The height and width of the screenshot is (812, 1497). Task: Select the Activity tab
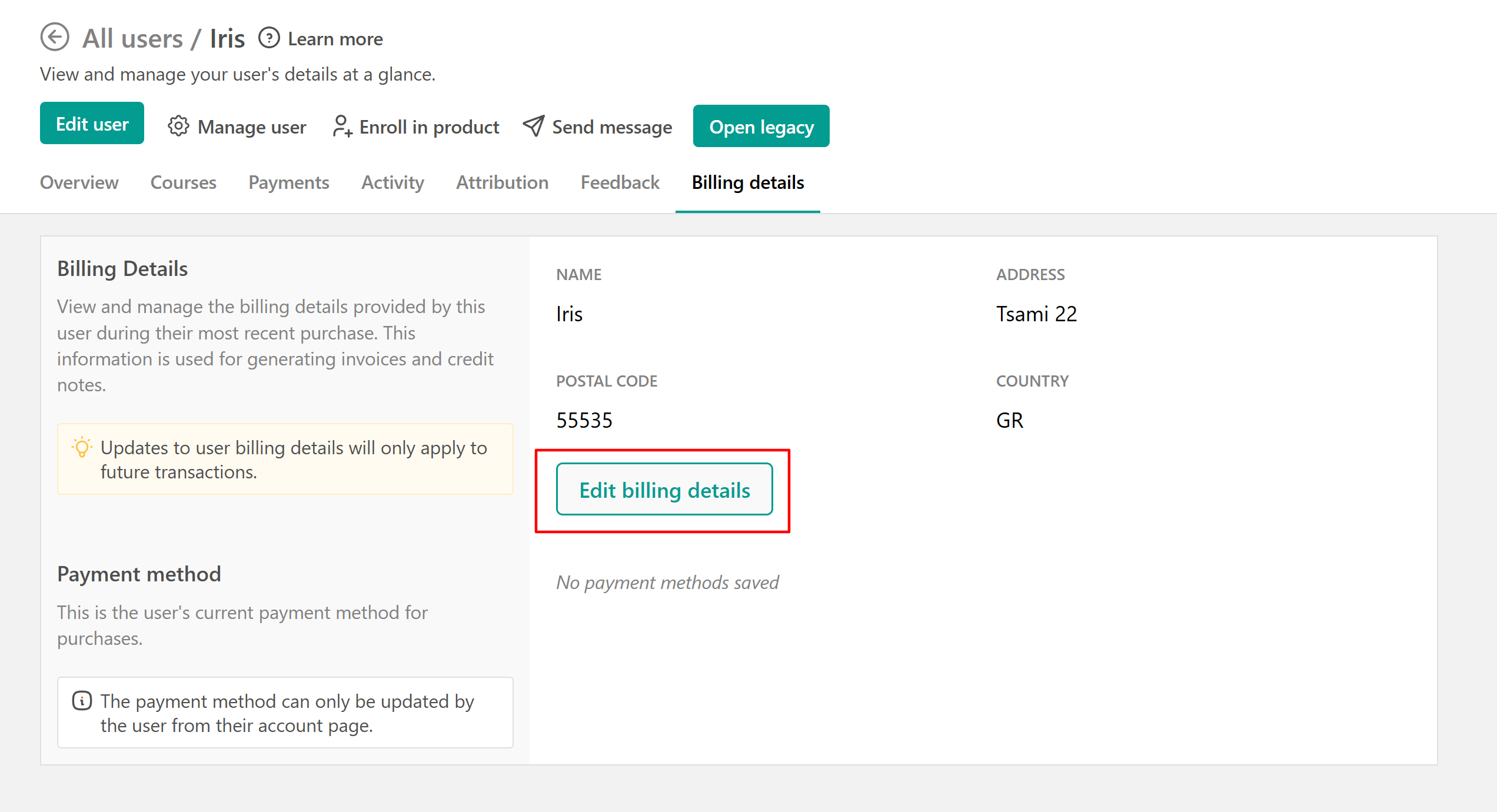point(392,182)
